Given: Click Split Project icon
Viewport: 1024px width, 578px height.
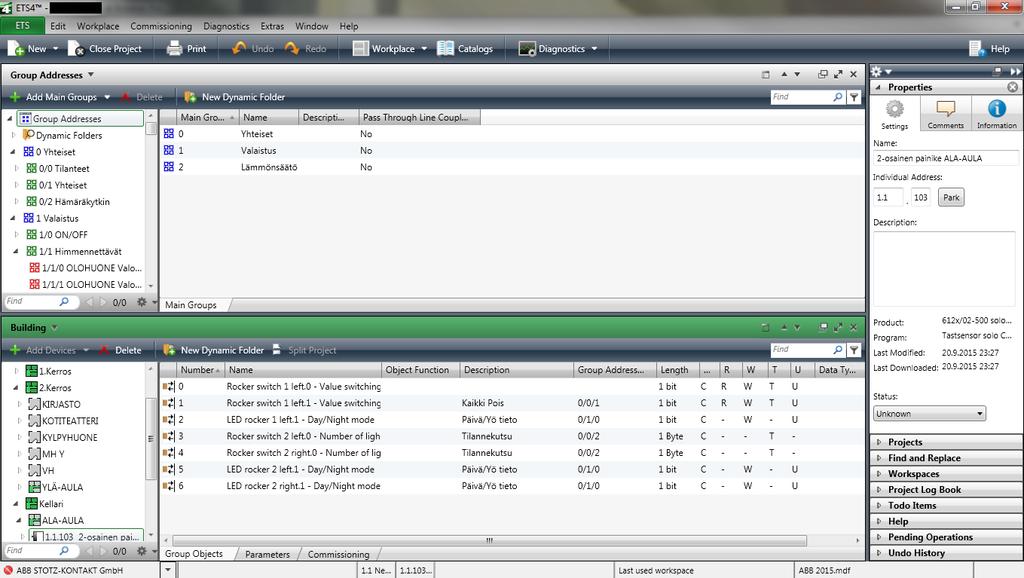Looking at the screenshot, I should [x=277, y=350].
